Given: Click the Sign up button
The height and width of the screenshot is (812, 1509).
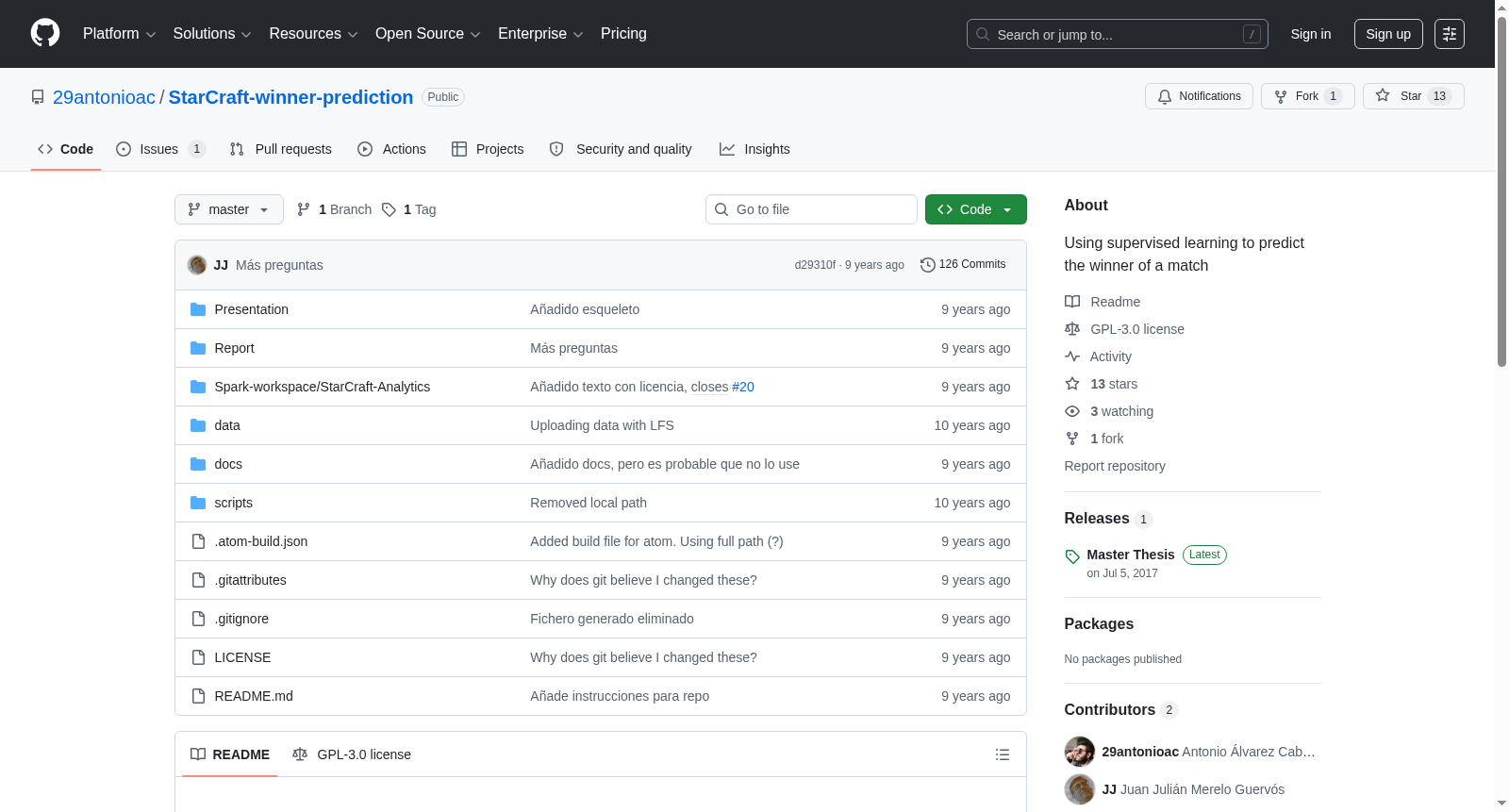Looking at the screenshot, I should (x=1388, y=34).
